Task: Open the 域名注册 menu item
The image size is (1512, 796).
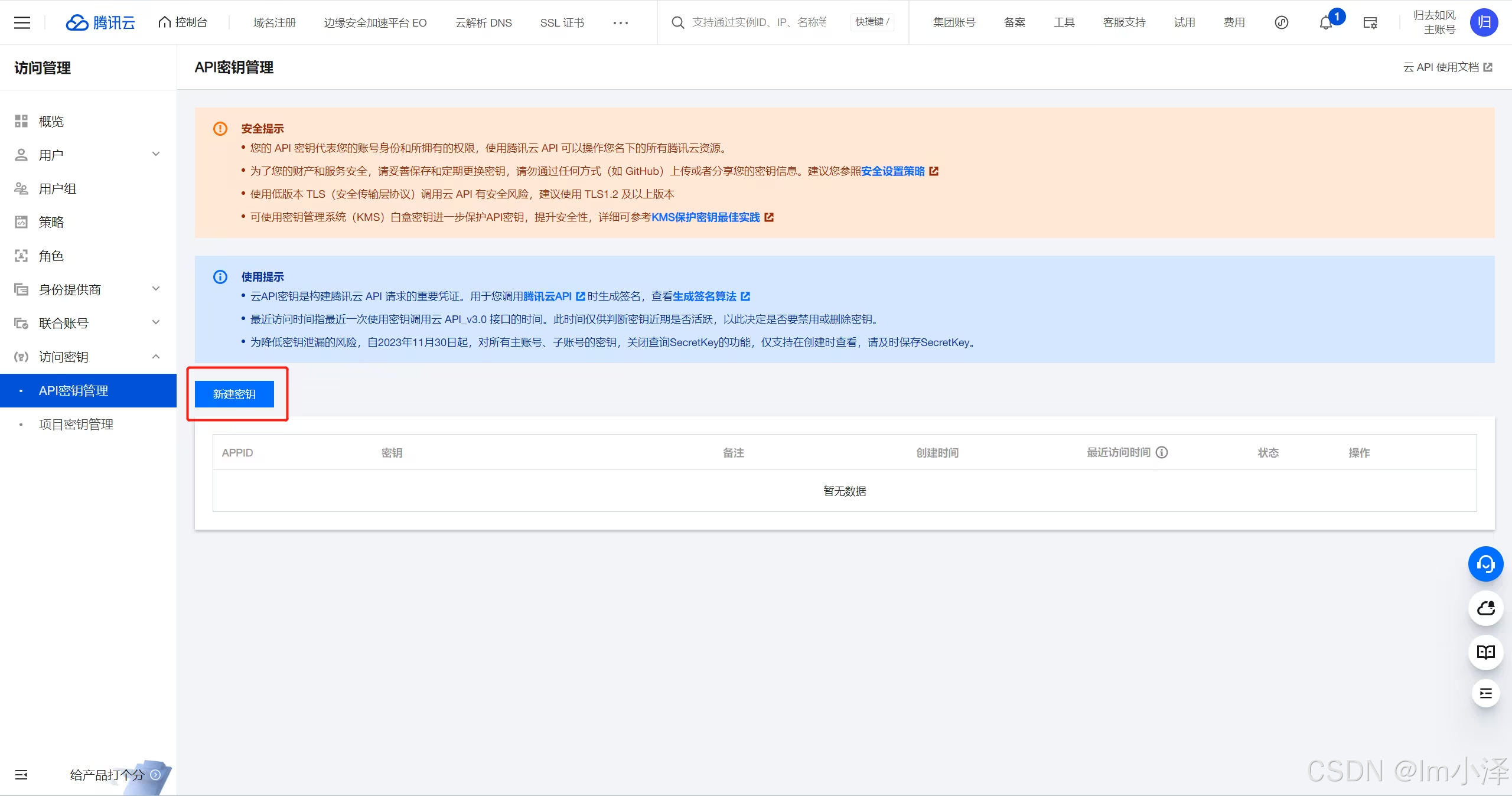Action: tap(273, 22)
